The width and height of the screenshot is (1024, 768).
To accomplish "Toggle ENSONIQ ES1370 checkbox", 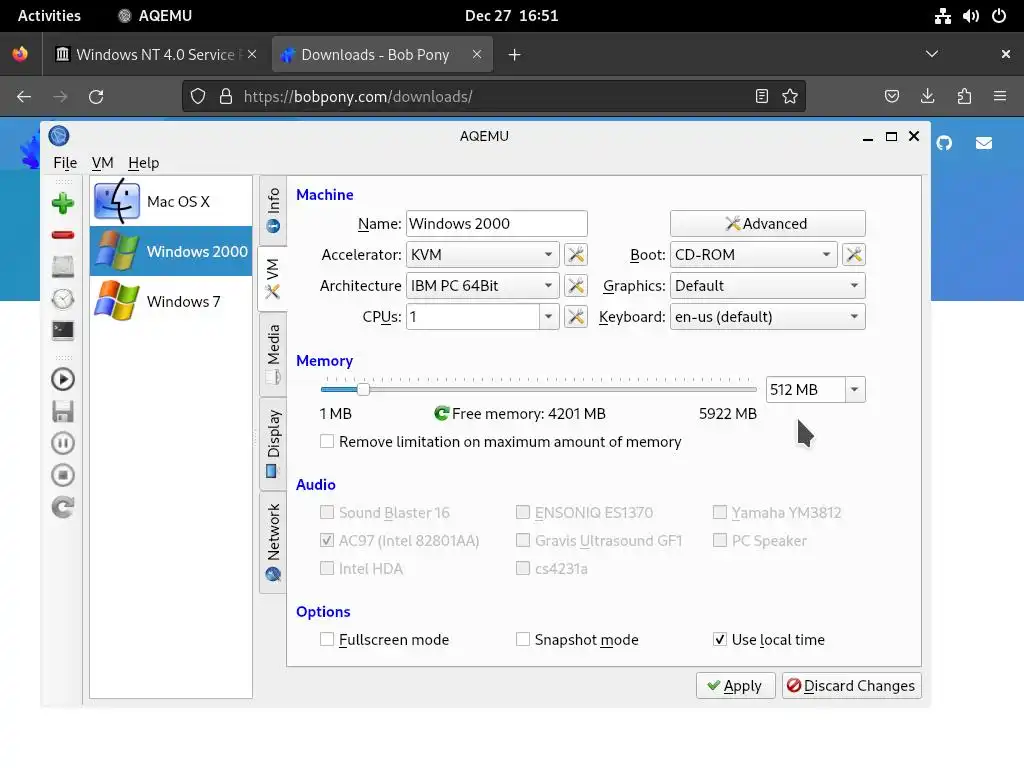I will pos(522,512).
